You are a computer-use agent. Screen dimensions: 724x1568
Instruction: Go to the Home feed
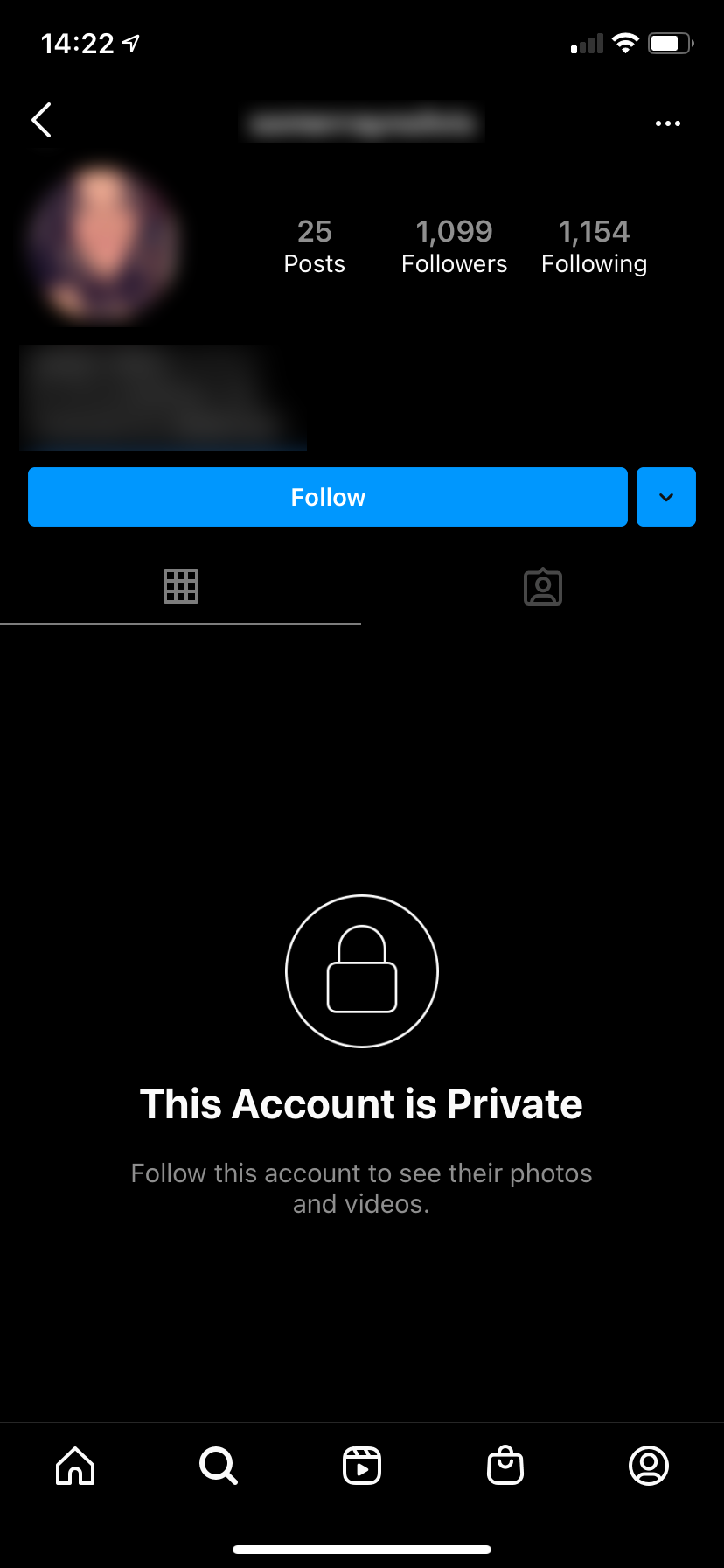pyautogui.click(x=75, y=1465)
